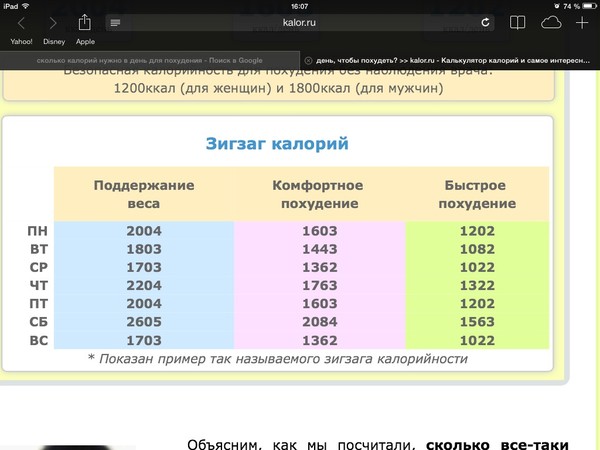Select the Поддержание веса column header
The height and width of the screenshot is (450, 600).
pyautogui.click(x=144, y=194)
